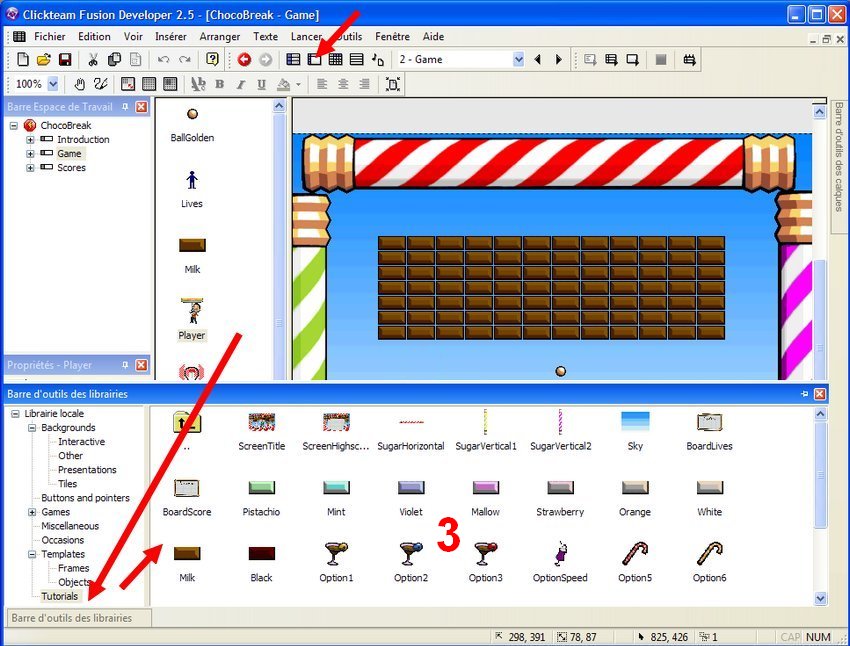Click the Underline U icon

pos(262,84)
